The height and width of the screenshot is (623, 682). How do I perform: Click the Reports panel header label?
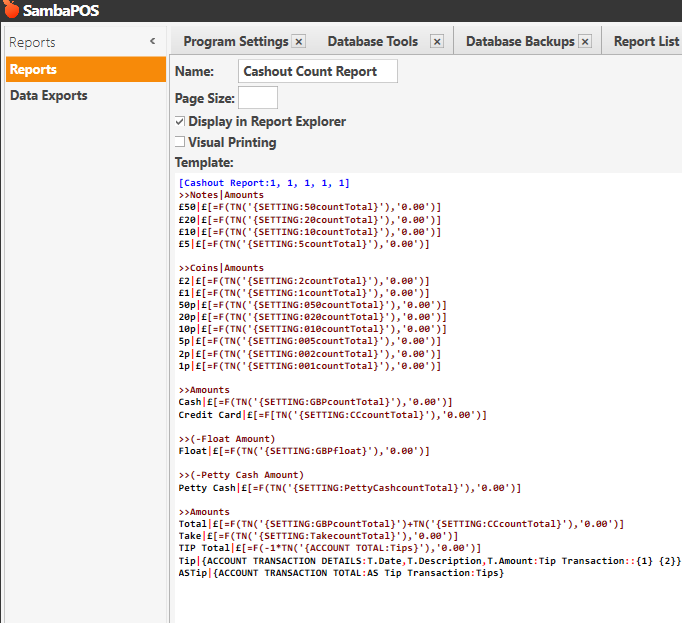[32, 42]
